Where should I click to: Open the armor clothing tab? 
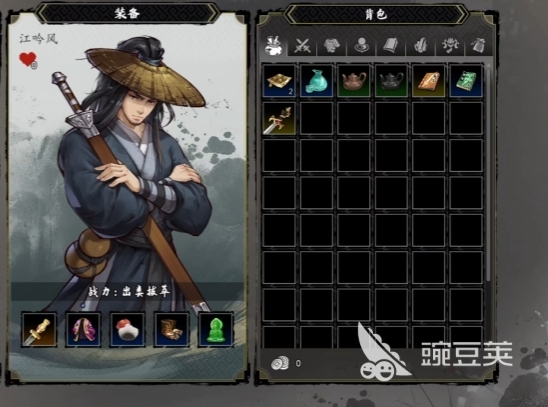point(331,46)
